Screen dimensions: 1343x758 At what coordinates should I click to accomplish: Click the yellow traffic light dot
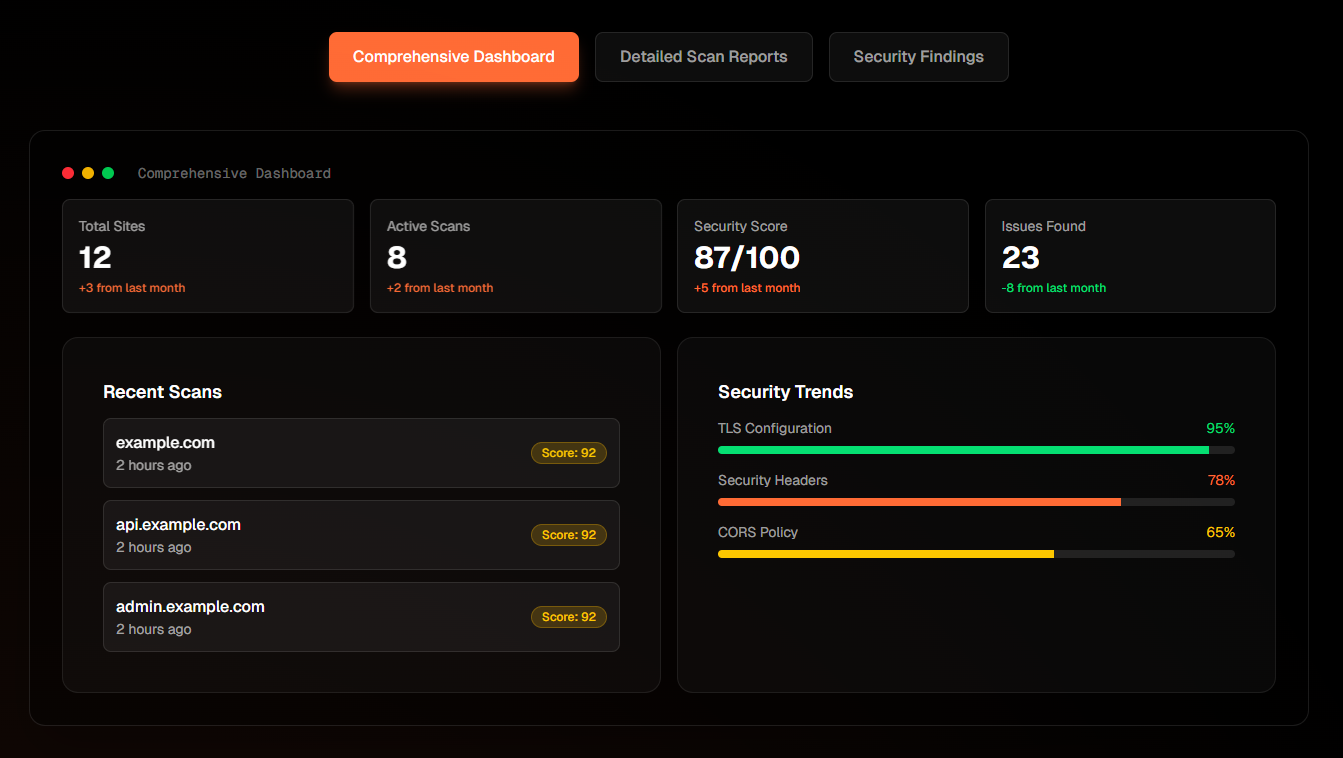point(87,172)
